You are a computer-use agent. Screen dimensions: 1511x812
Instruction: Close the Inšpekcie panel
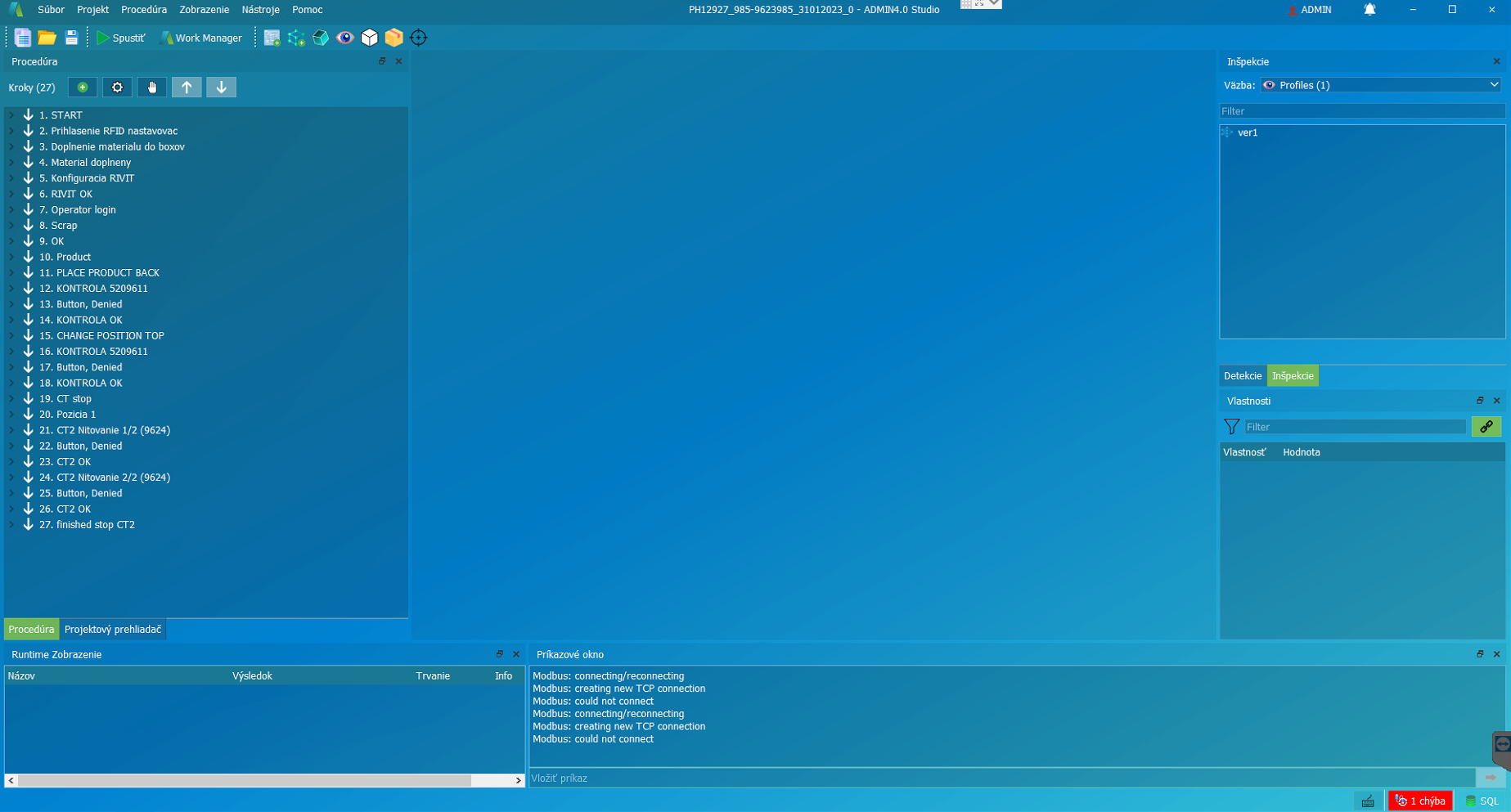1497,61
